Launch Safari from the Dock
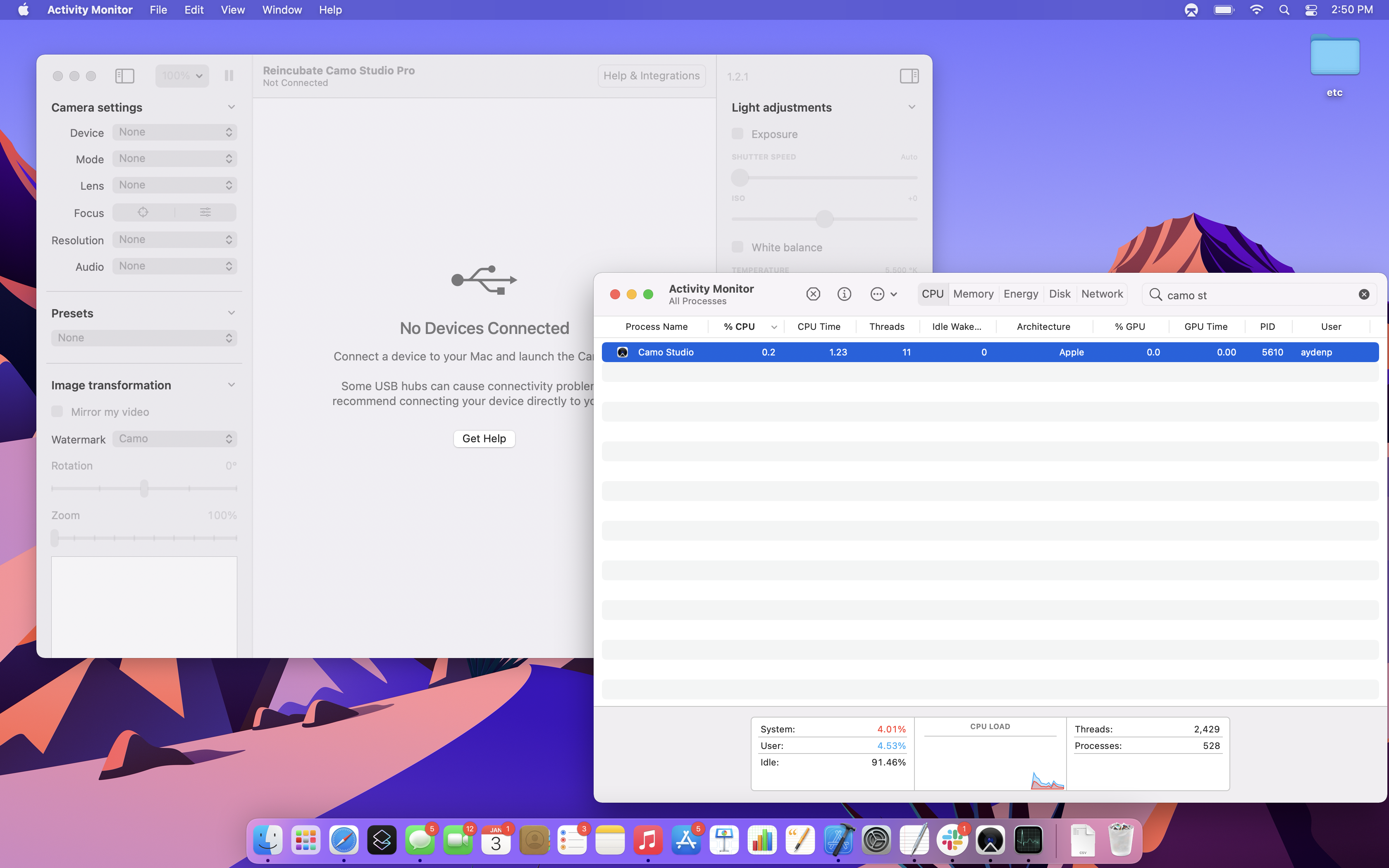Image resolution: width=1389 pixels, height=868 pixels. pyautogui.click(x=344, y=840)
